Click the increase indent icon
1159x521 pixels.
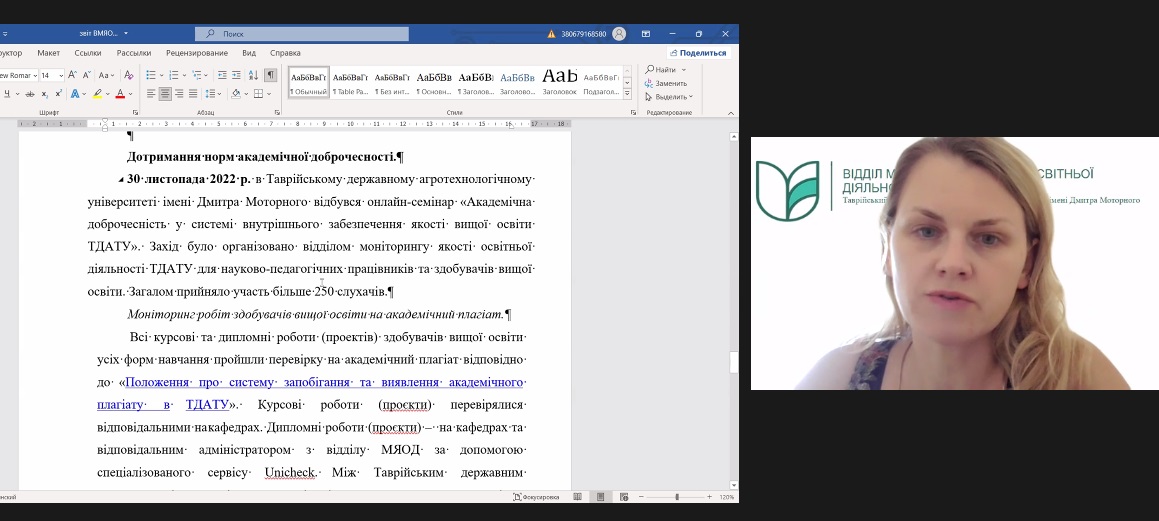click(236, 75)
